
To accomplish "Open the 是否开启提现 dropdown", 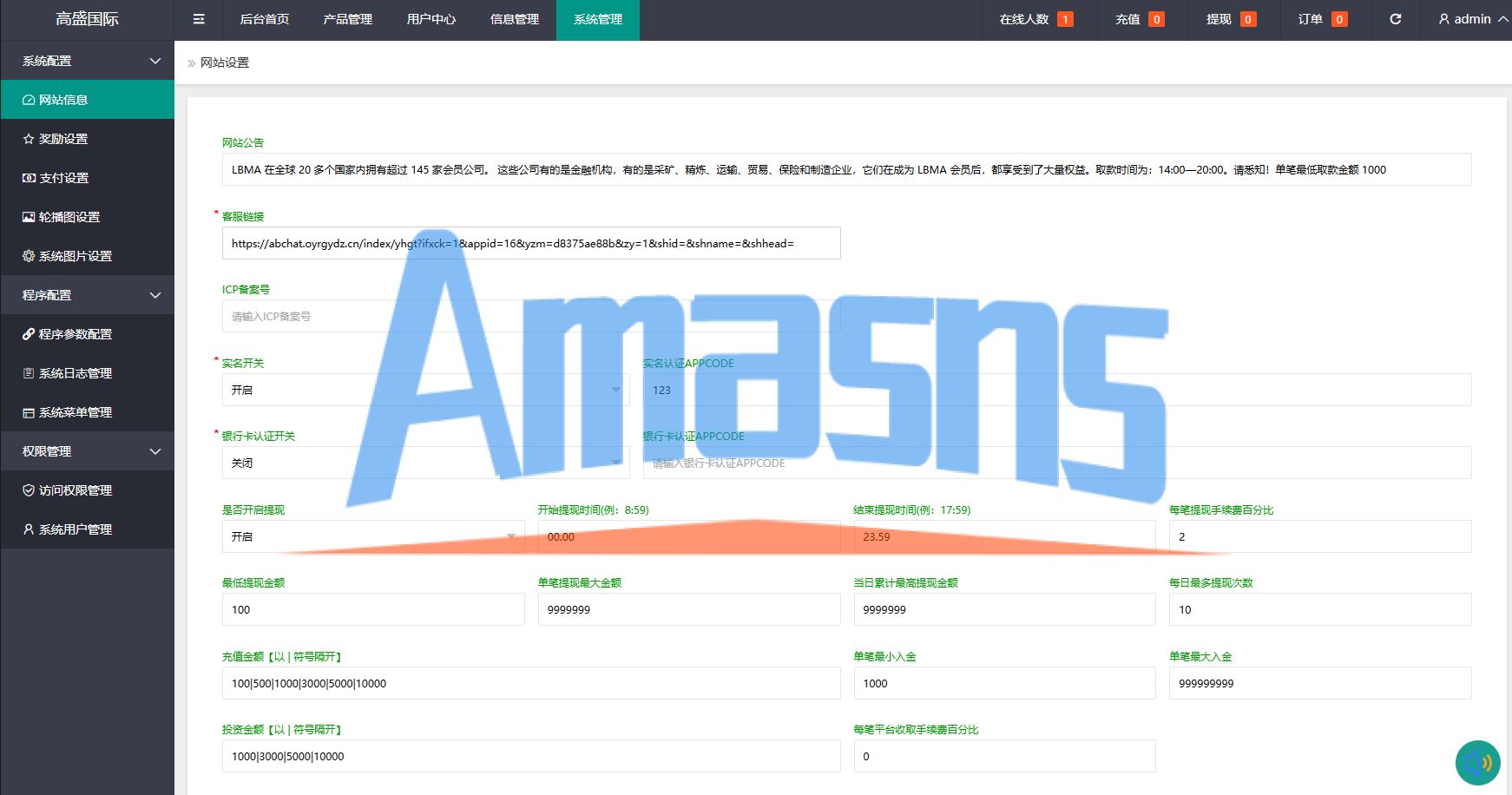I will [373, 536].
